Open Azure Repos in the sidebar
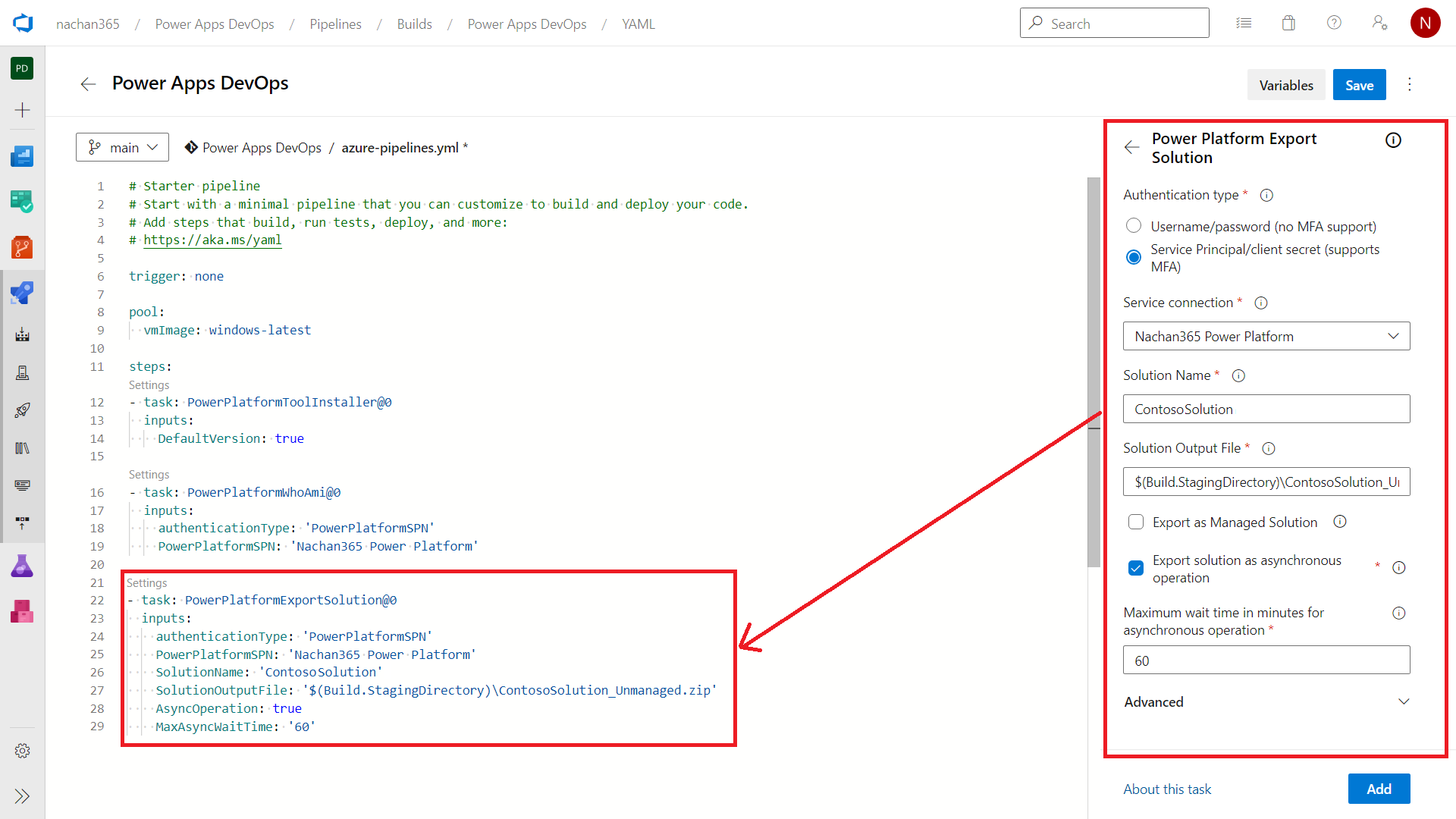The width and height of the screenshot is (1456, 819). pyautogui.click(x=22, y=247)
